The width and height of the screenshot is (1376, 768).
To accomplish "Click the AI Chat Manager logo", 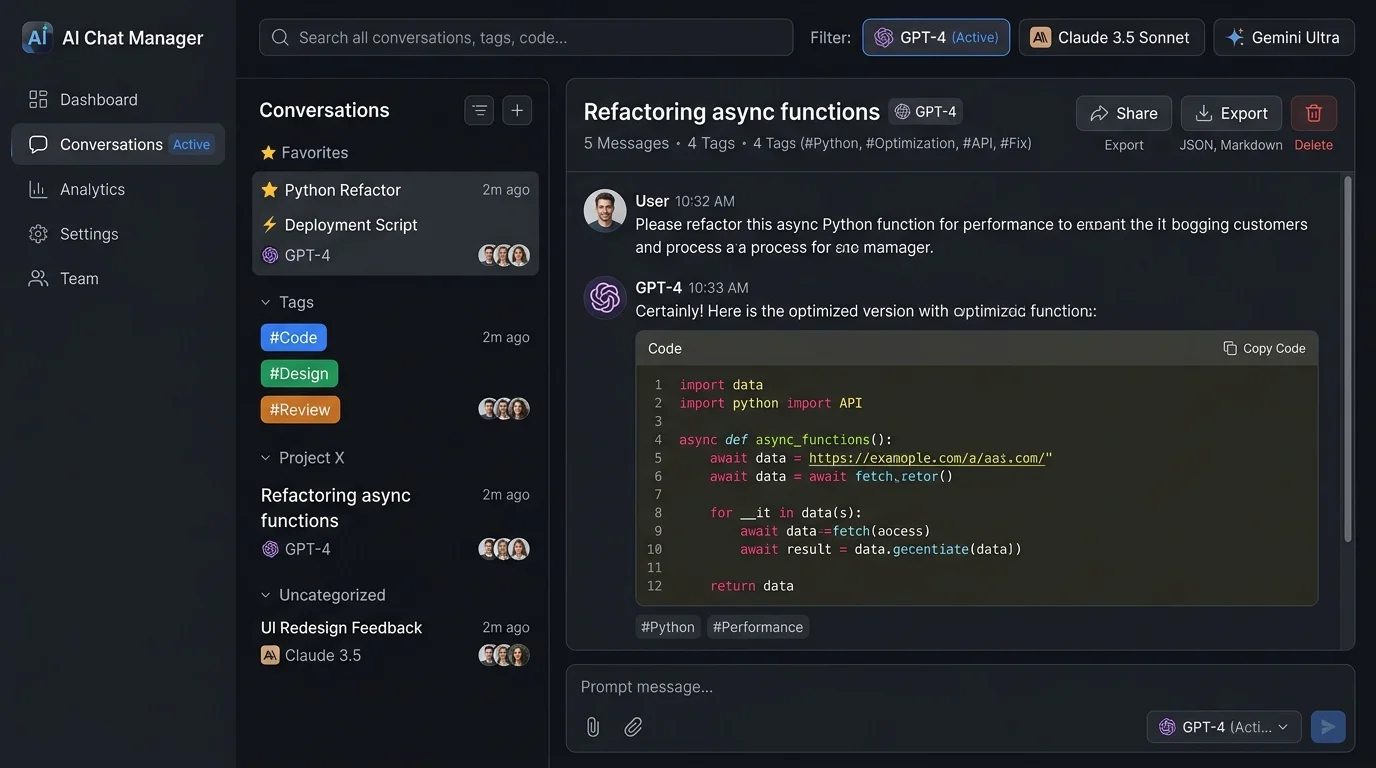I will [x=37, y=38].
